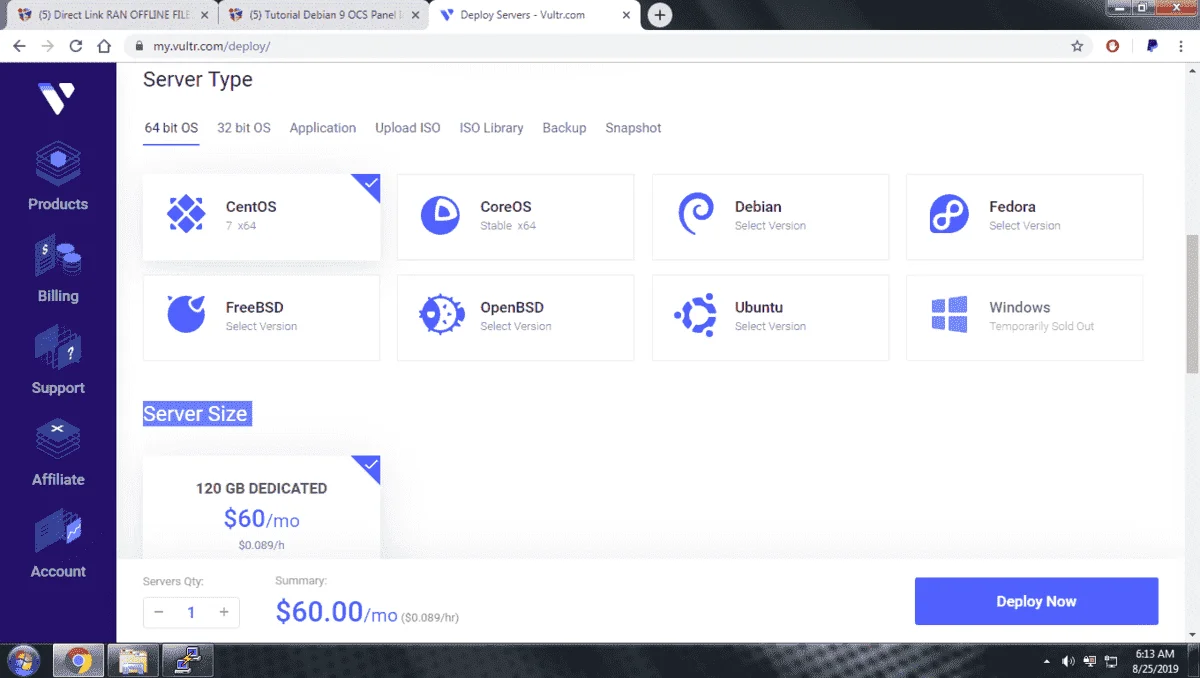Click the page vertical scrollbar
The image size is (1200, 678).
[1192, 304]
